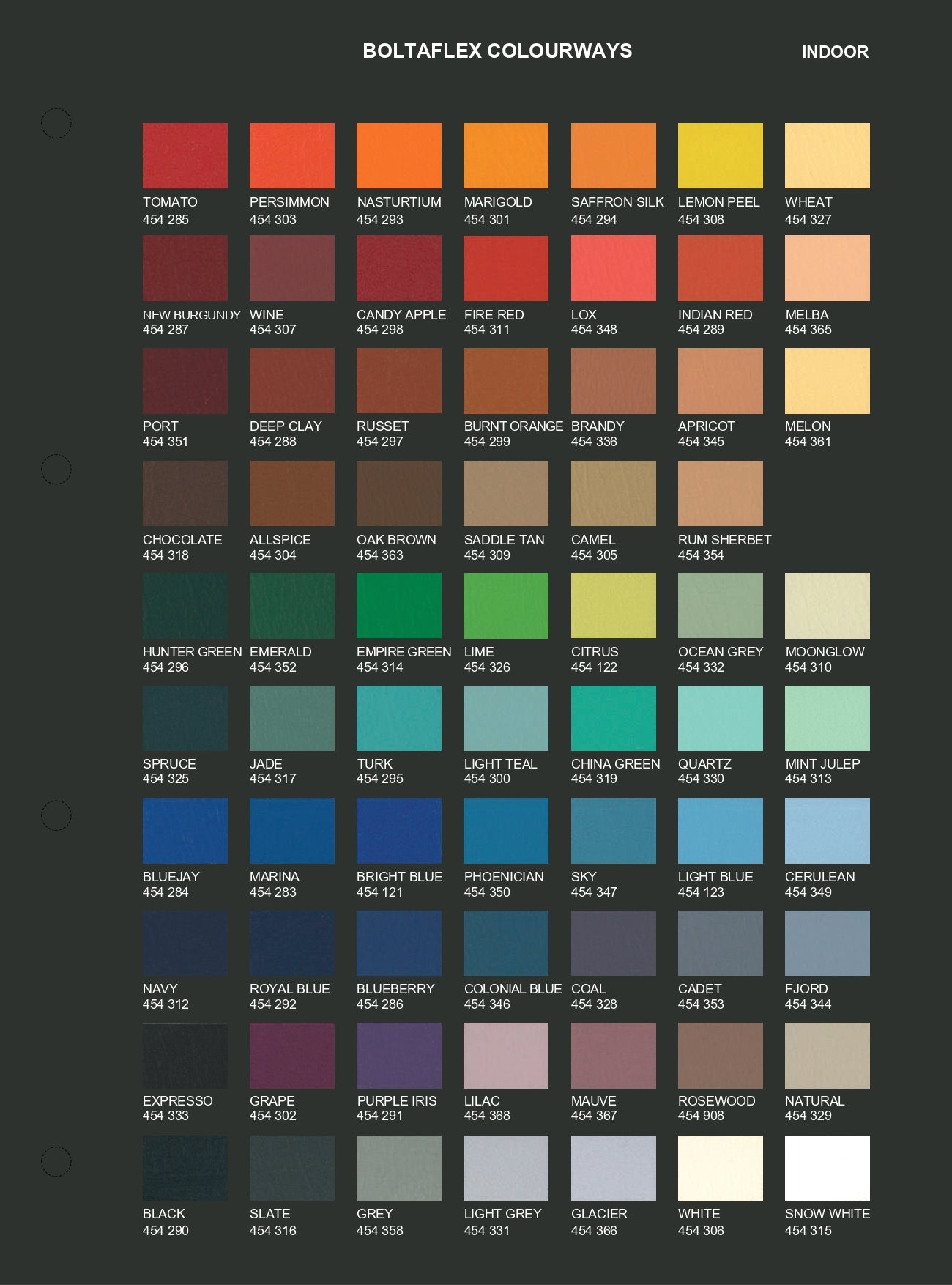The height and width of the screenshot is (1285, 952).
Task: Select the Grape purple swatch
Action: (x=292, y=1056)
